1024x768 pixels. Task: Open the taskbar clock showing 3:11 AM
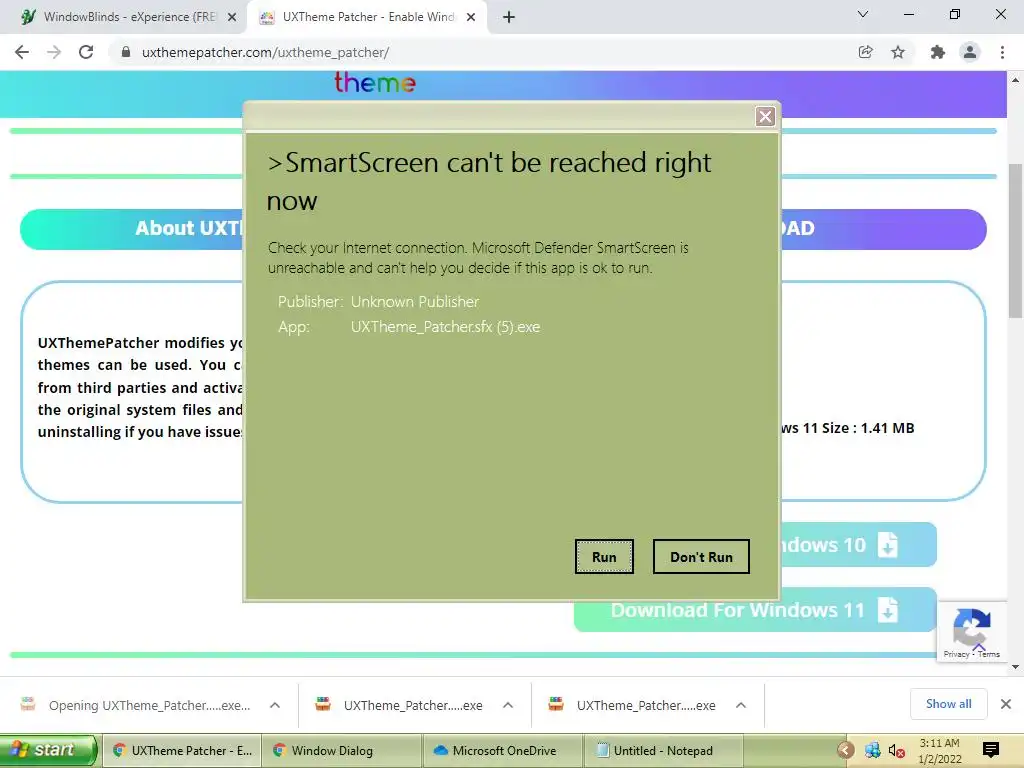(x=939, y=751)
